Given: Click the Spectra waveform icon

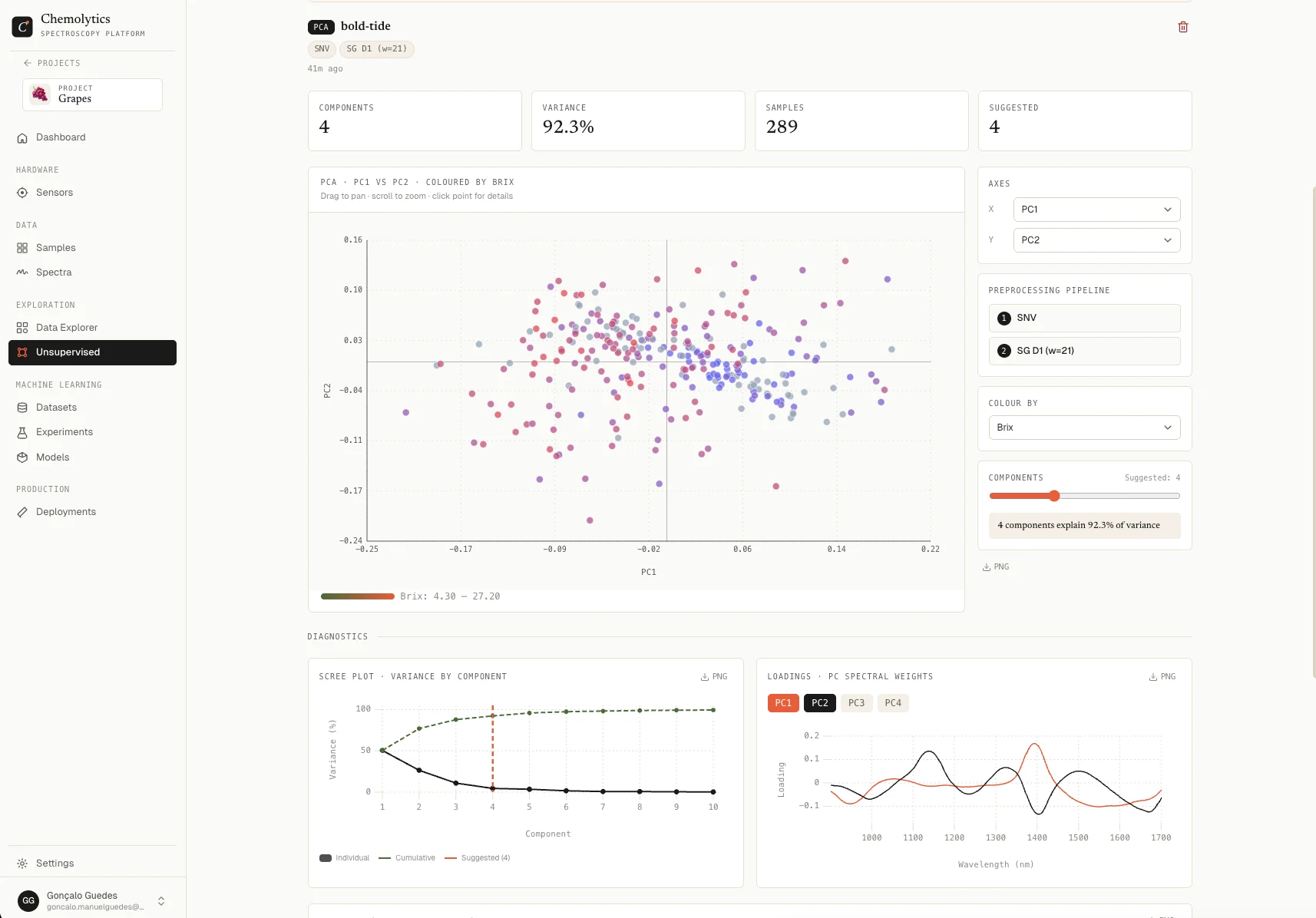Looking at the screenshot, I should pyautogui.click(x=22, y=272).
